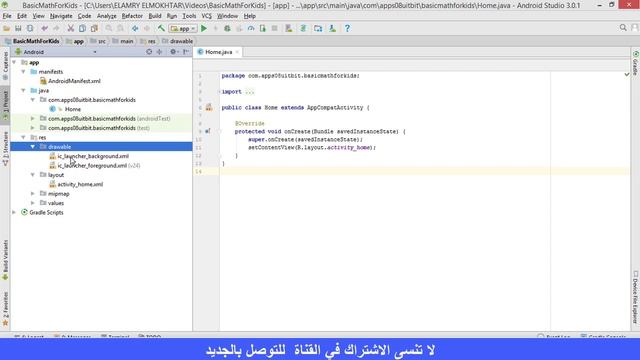The width and height of the screenshot is (640, 360).
Task: Expand the androidTest package
Action: [33, 119]
